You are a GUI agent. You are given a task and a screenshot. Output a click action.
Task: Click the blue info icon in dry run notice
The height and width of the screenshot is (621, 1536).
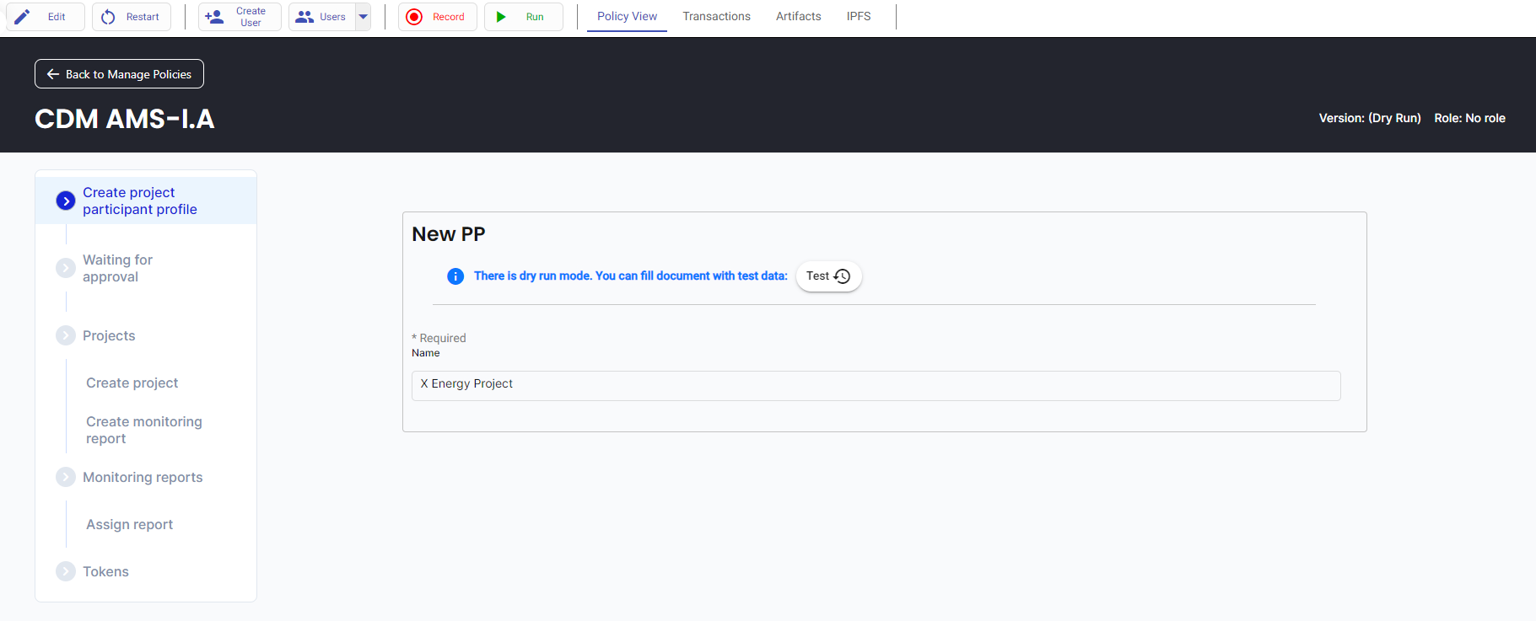coord(455,276)
